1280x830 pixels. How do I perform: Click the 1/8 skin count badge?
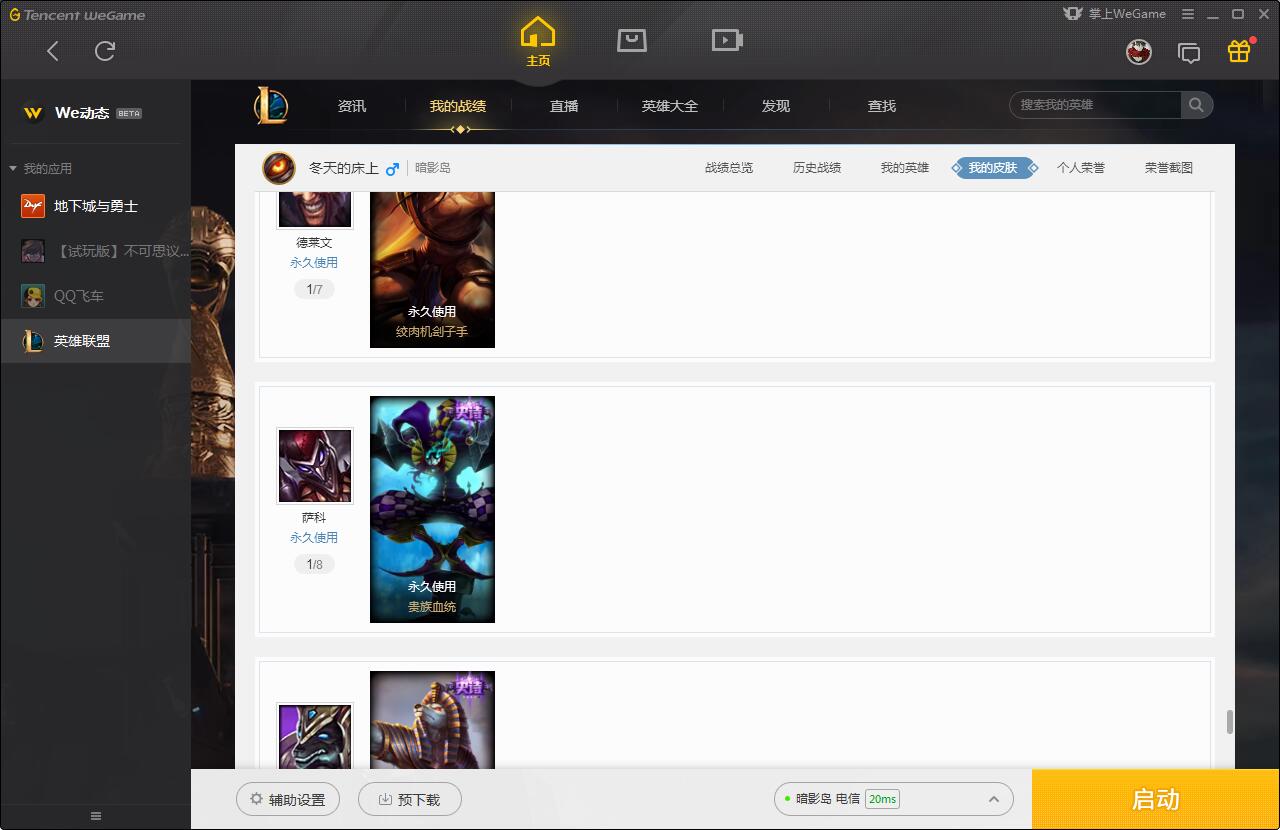(314, 564)
